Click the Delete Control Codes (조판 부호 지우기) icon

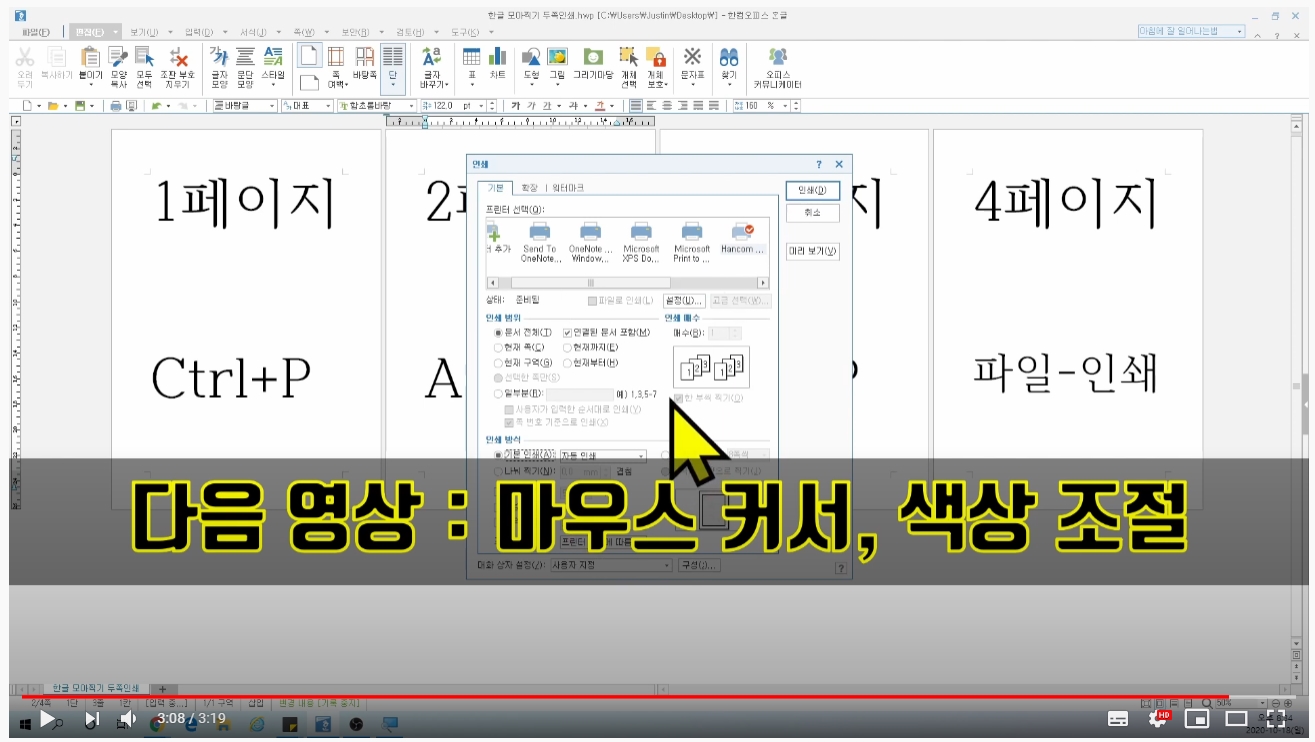coord(178,57)
